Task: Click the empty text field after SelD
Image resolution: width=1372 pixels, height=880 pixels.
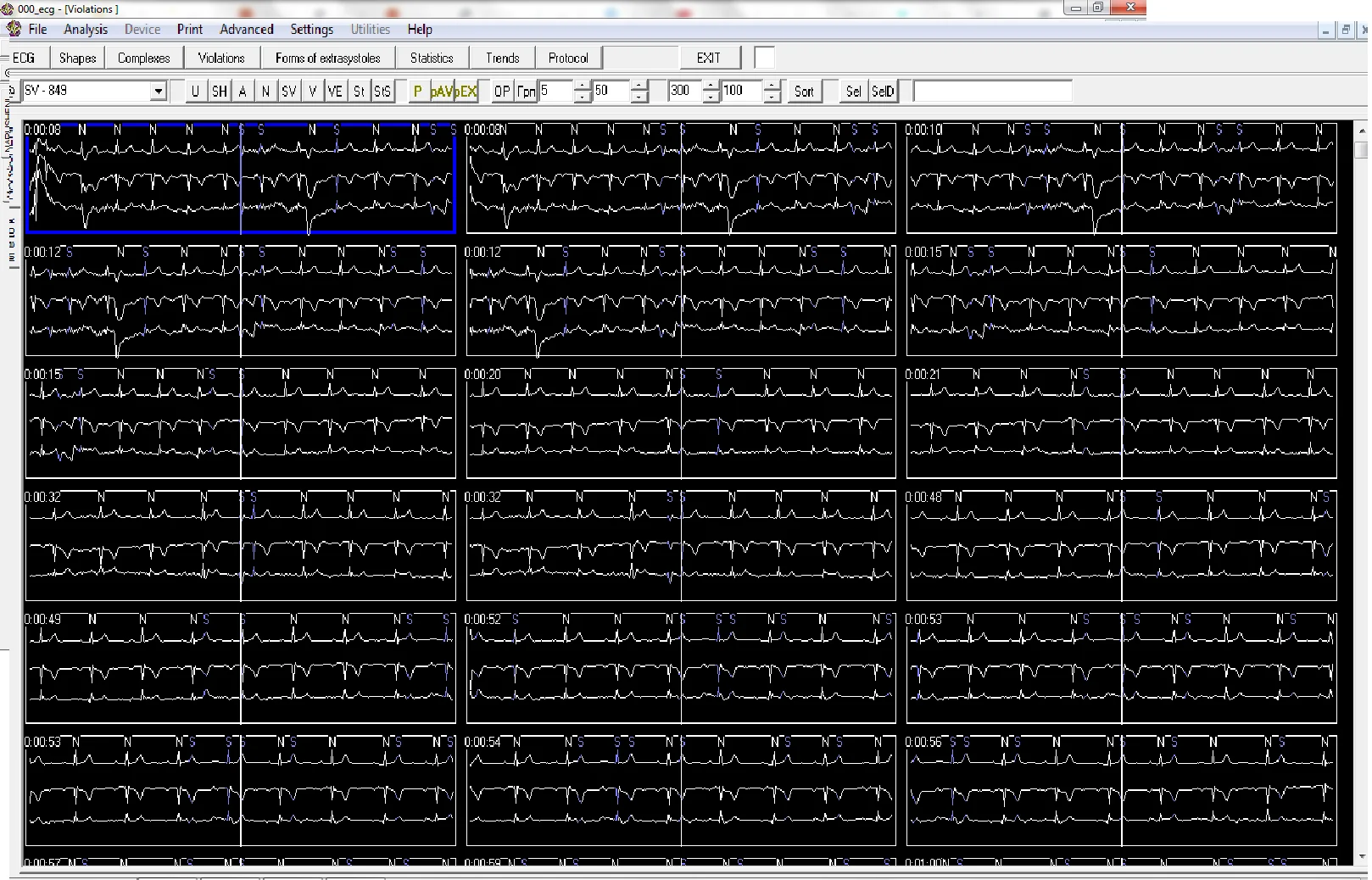Action: click(x=992, y=92)
